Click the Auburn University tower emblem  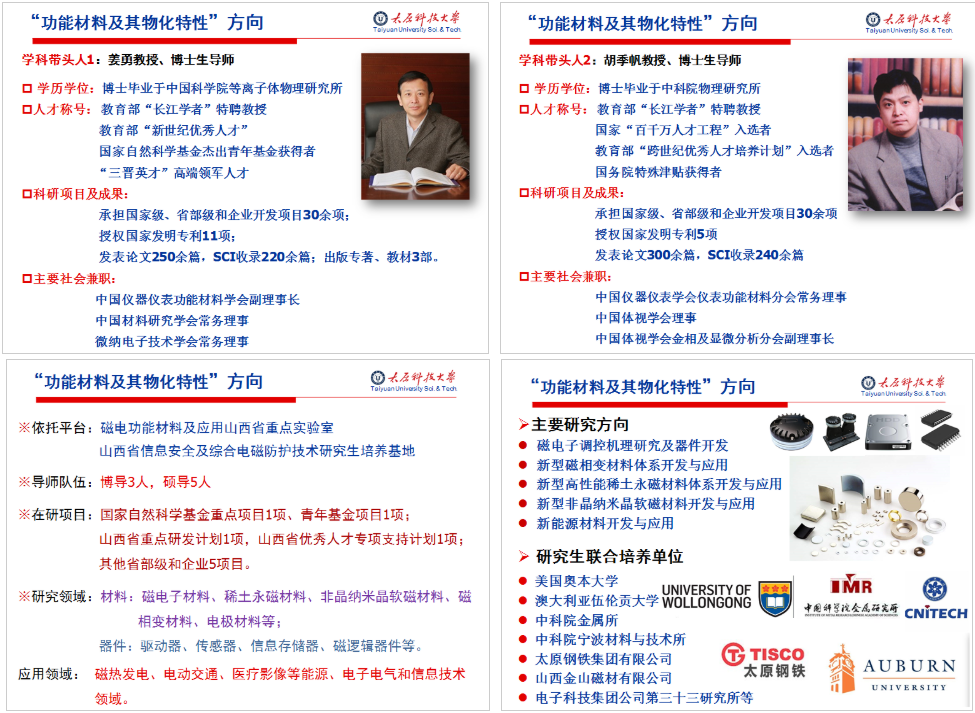point(843,669)
